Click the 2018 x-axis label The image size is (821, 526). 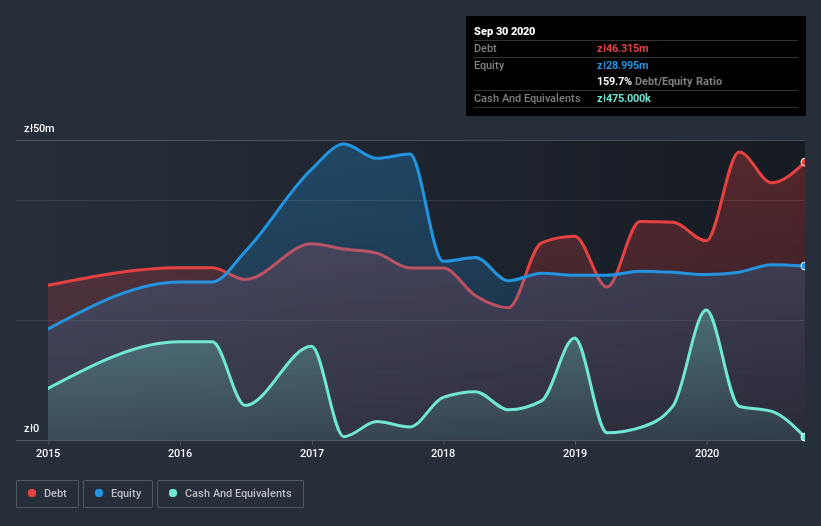coord(443,453)
